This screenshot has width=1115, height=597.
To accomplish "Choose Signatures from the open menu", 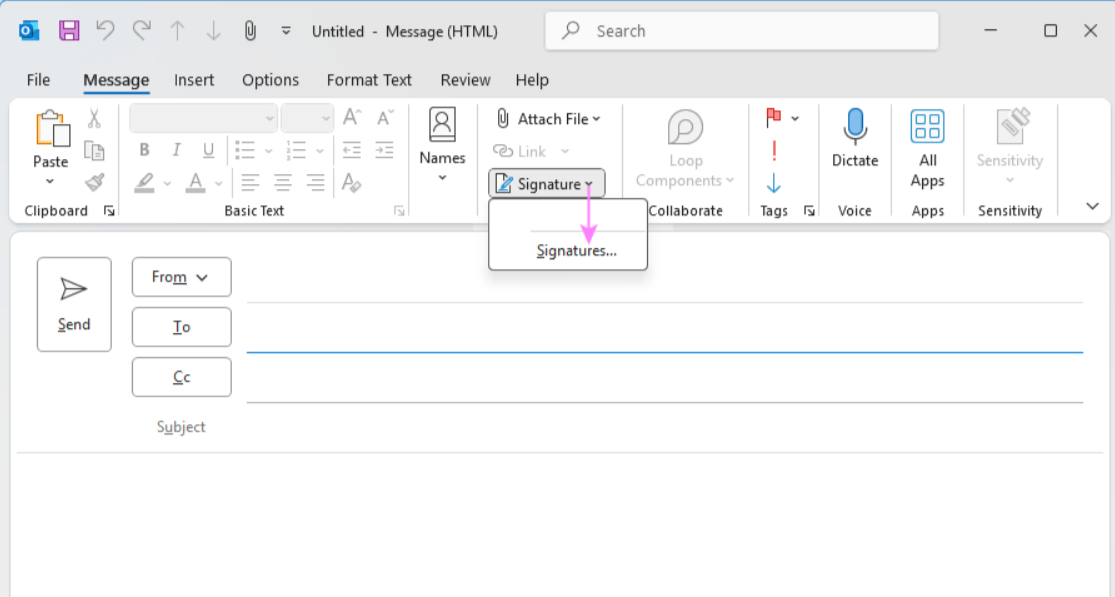I will coord(578,251).
